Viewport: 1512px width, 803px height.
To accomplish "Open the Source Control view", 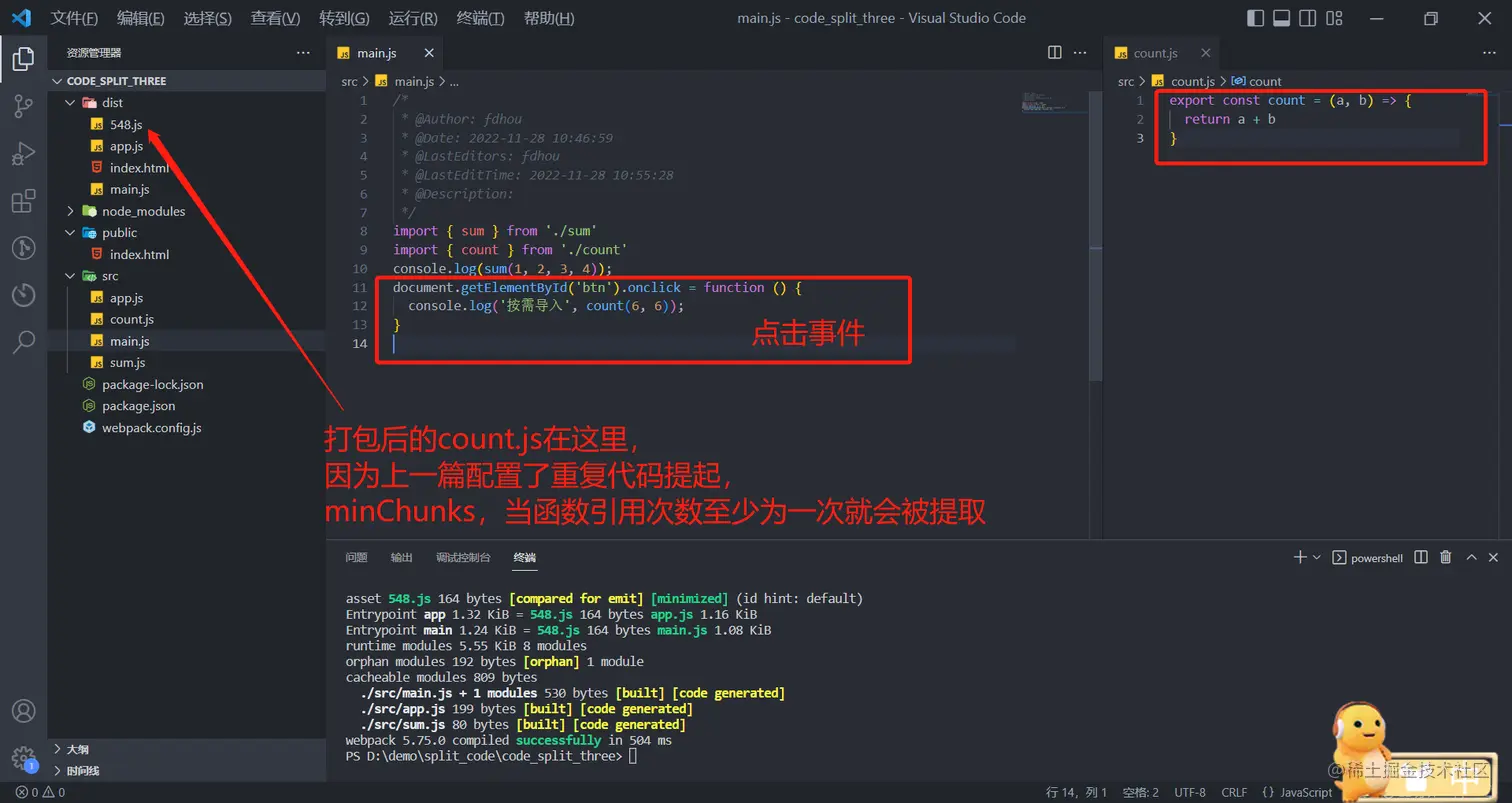I will point(23,107).
